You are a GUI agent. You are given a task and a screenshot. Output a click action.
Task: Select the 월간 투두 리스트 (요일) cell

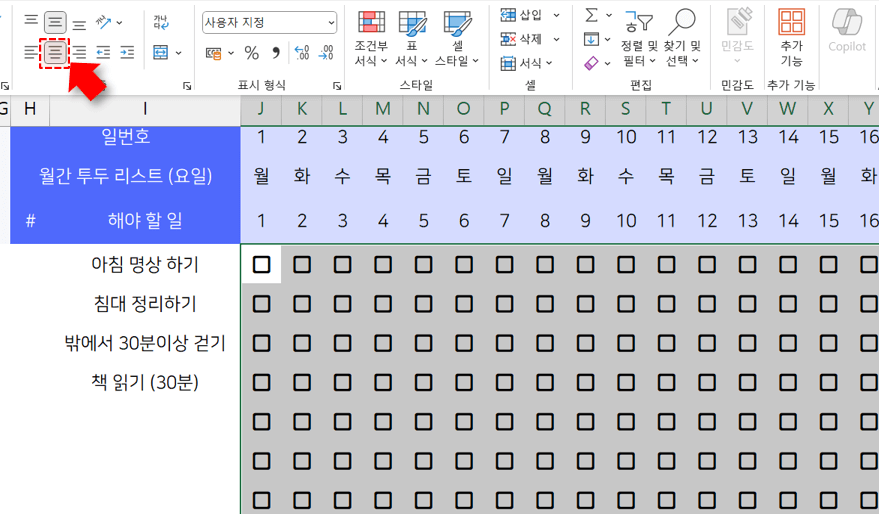[126, 176]
